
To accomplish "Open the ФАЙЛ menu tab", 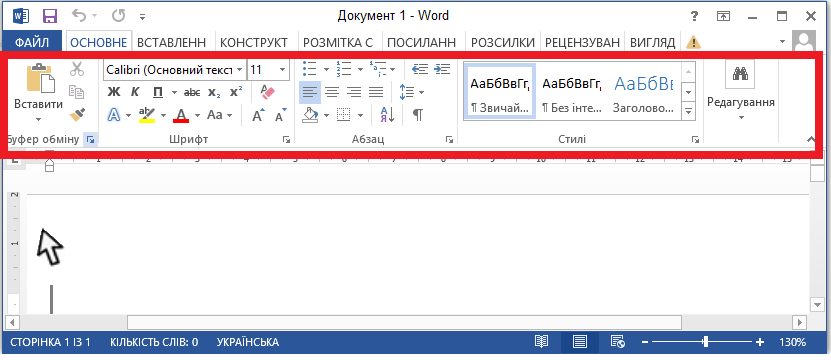I will coord(32,42).
